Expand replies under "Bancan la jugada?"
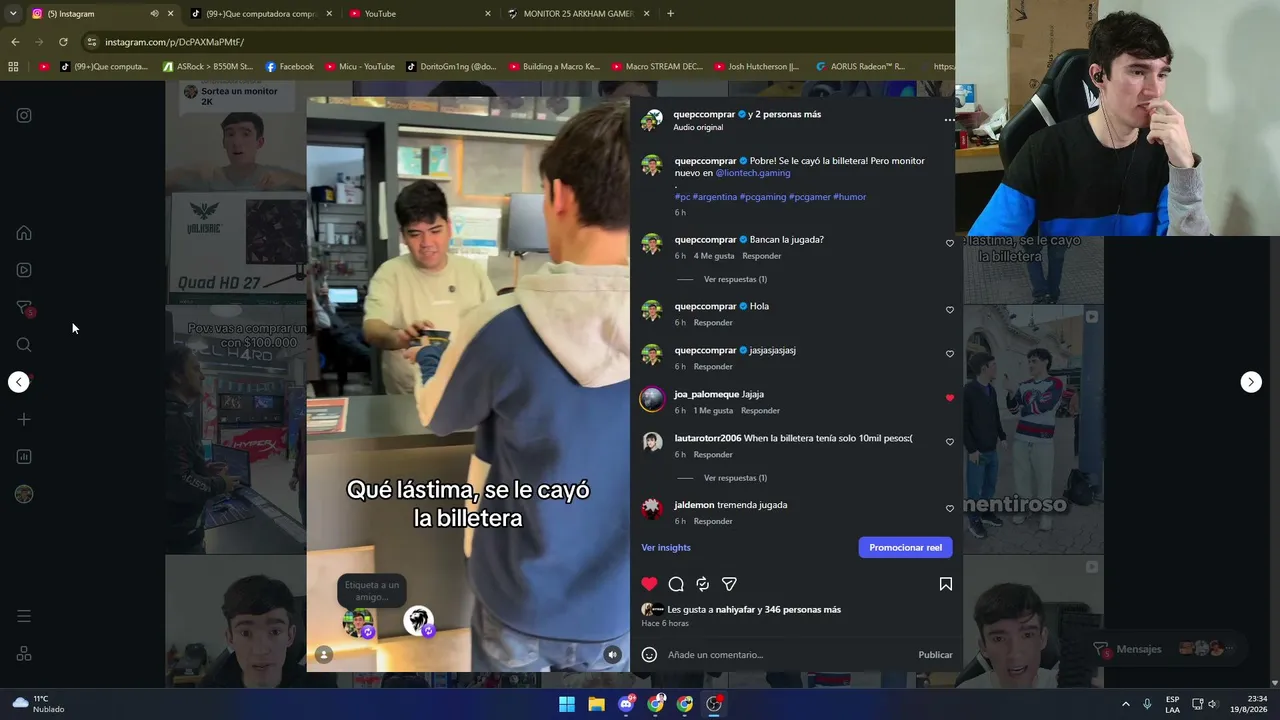The image size is (1280, 720). [735, 280]
